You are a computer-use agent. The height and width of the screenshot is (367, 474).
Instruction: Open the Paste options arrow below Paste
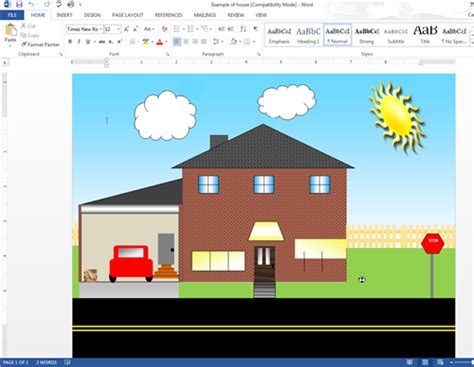click(10, 46)
